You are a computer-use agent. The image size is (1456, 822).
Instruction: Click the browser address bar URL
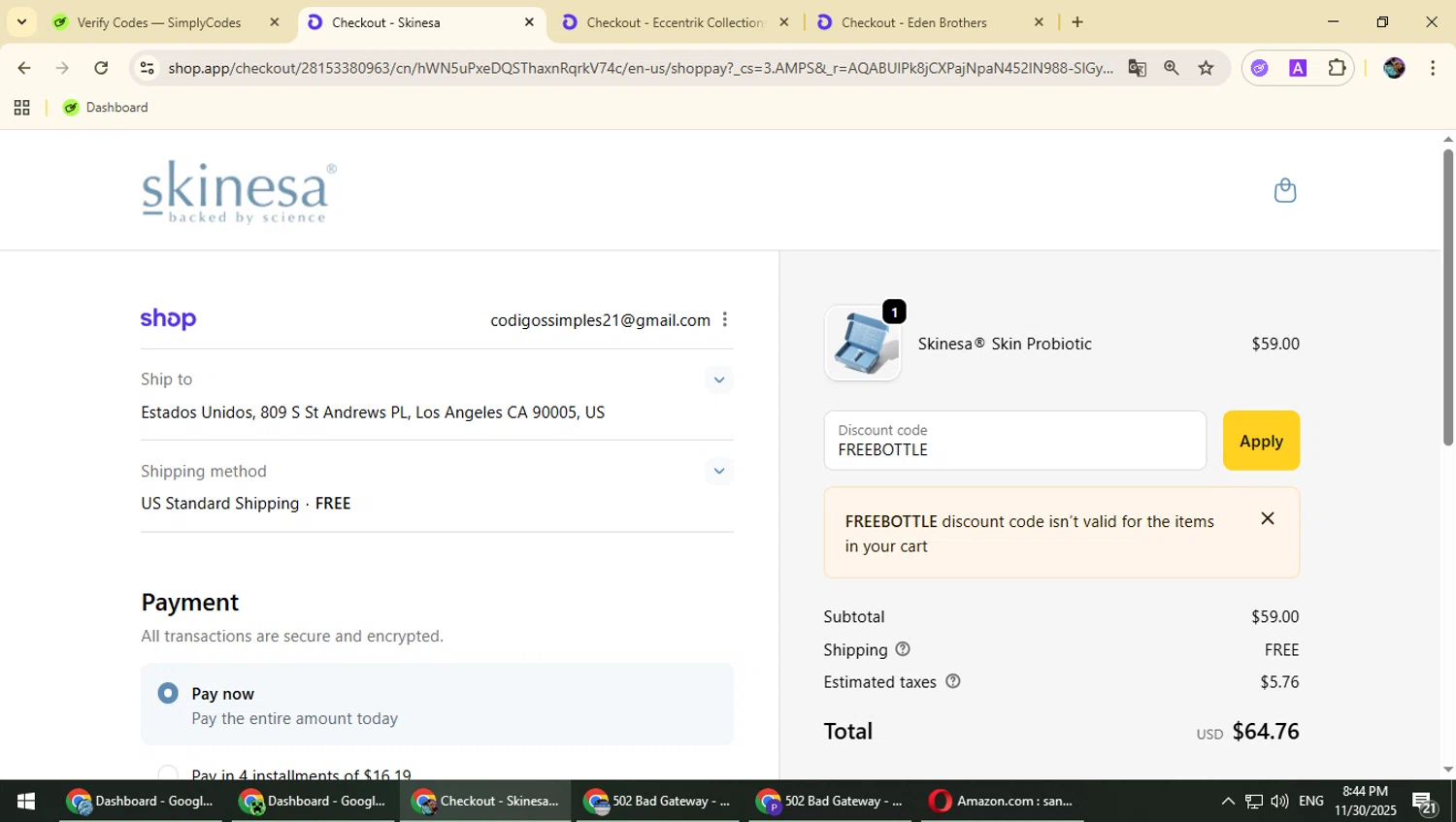(x=641, y=68)
